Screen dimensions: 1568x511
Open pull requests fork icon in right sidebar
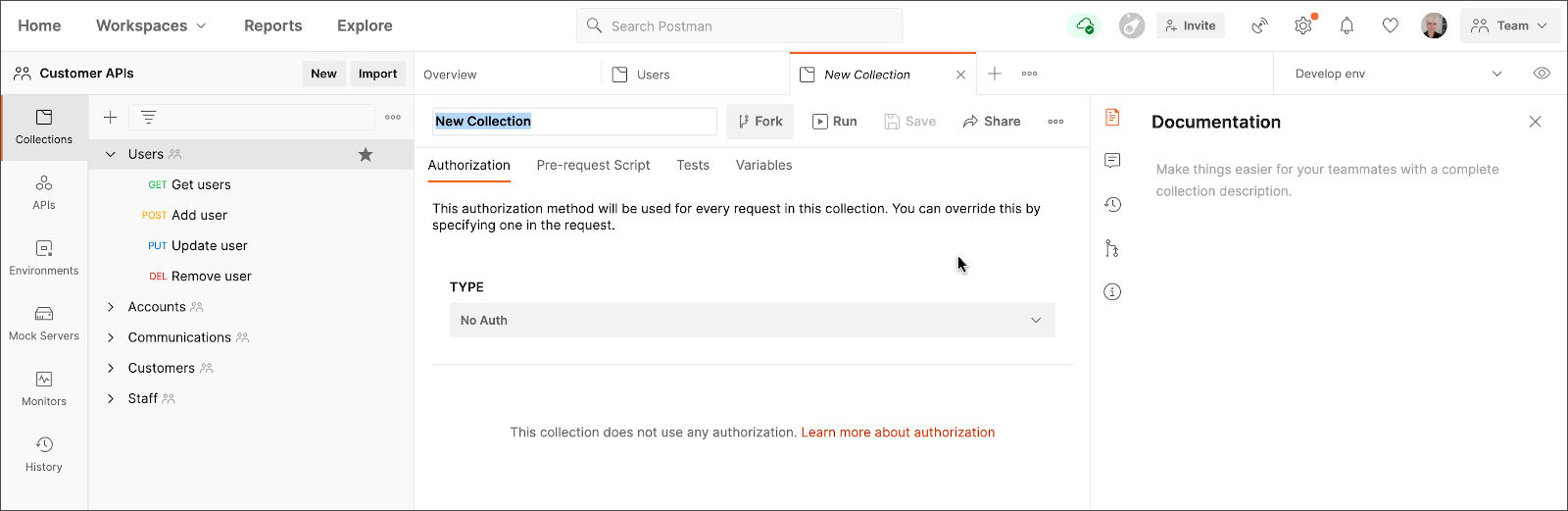point(1112,248)
